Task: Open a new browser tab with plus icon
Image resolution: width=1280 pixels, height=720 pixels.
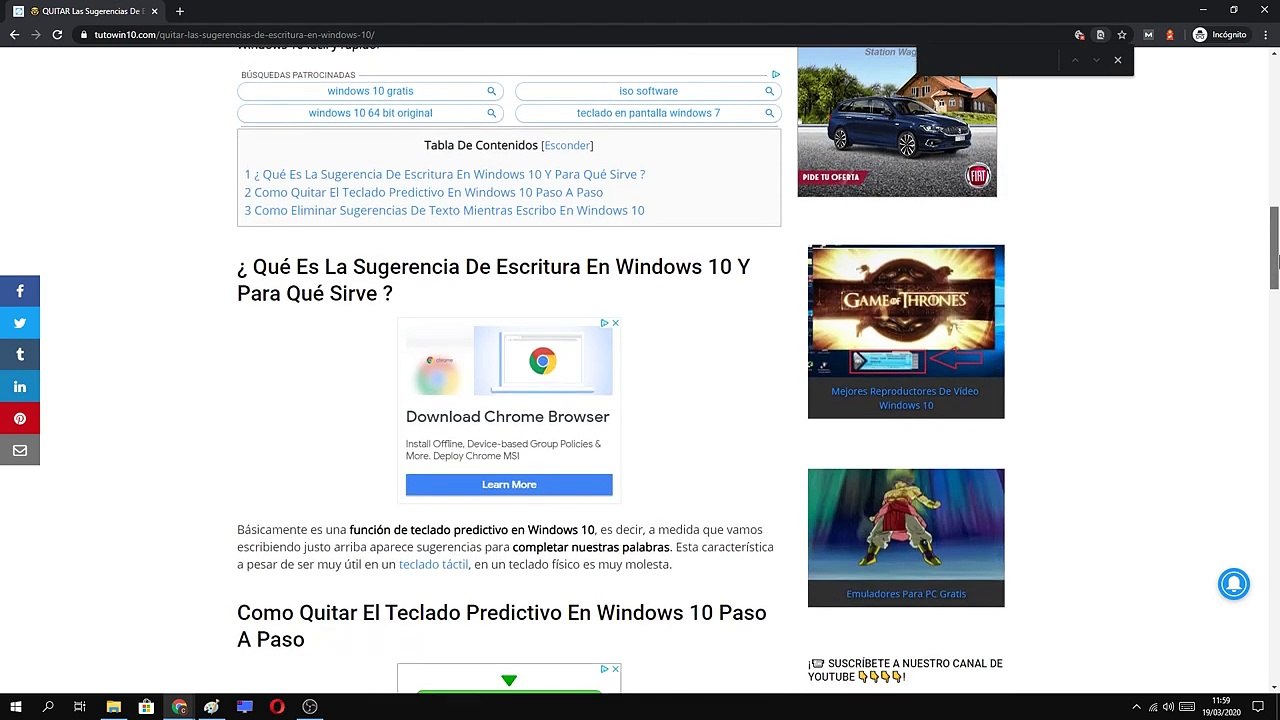Action: (x=180, y=11)
